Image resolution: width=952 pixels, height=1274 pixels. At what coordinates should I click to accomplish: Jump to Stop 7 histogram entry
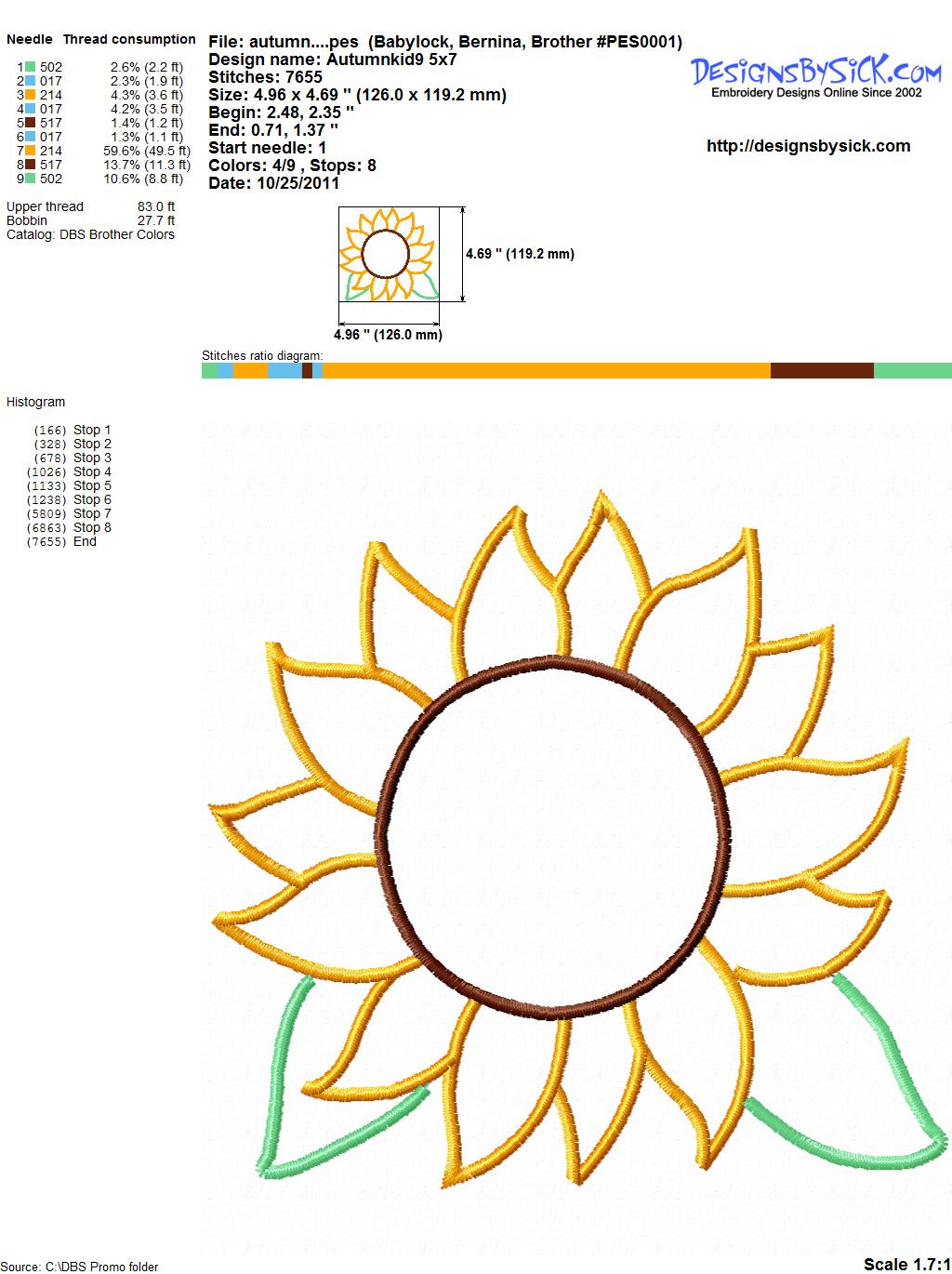pyautogui.click(x=91, y=513)
